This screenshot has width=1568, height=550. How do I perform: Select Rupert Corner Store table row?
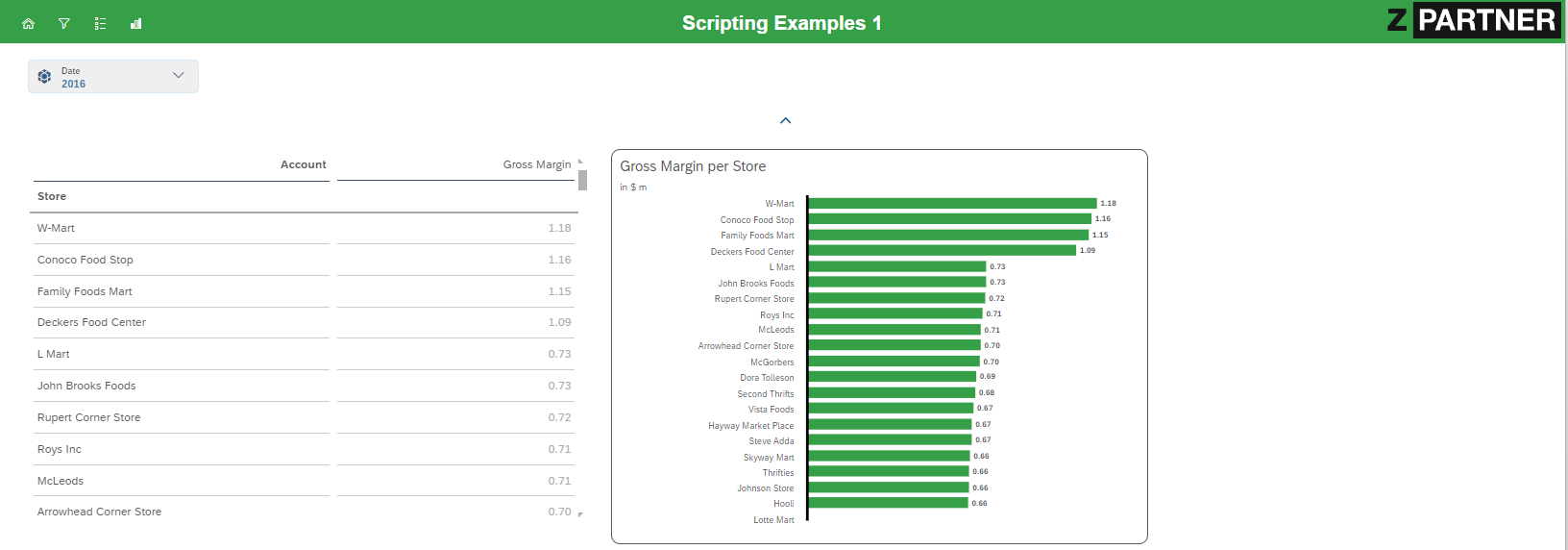tap(305, 417)
